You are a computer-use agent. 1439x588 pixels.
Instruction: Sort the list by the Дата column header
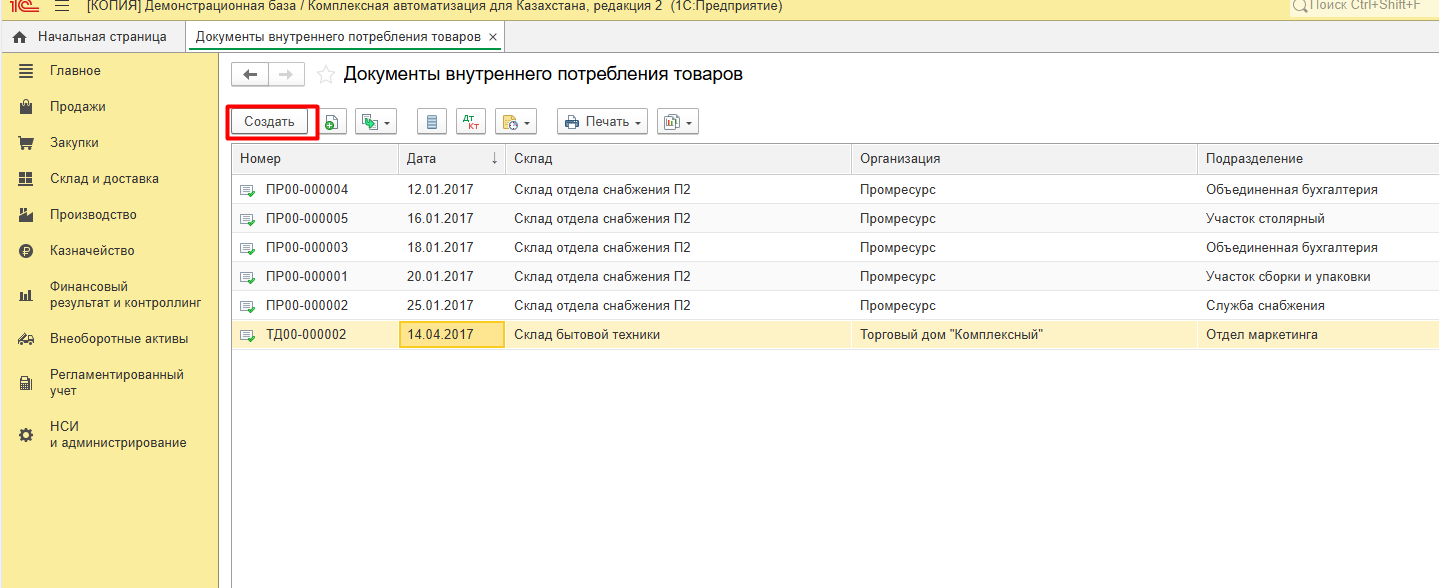tap(450, 159)
